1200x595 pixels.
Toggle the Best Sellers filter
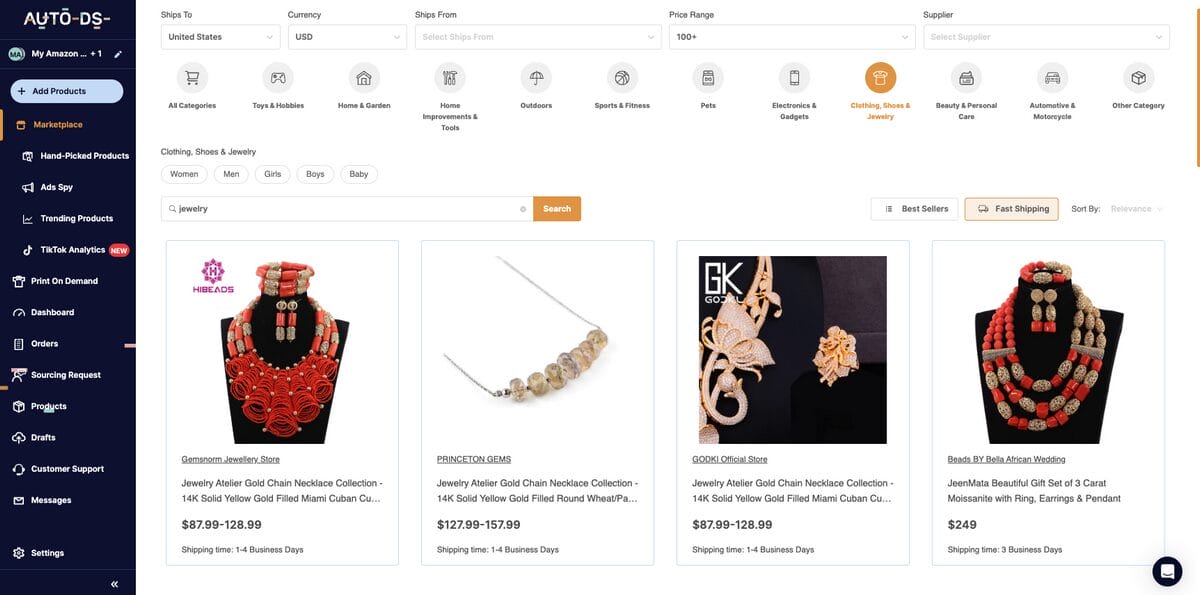click(917, 208)
